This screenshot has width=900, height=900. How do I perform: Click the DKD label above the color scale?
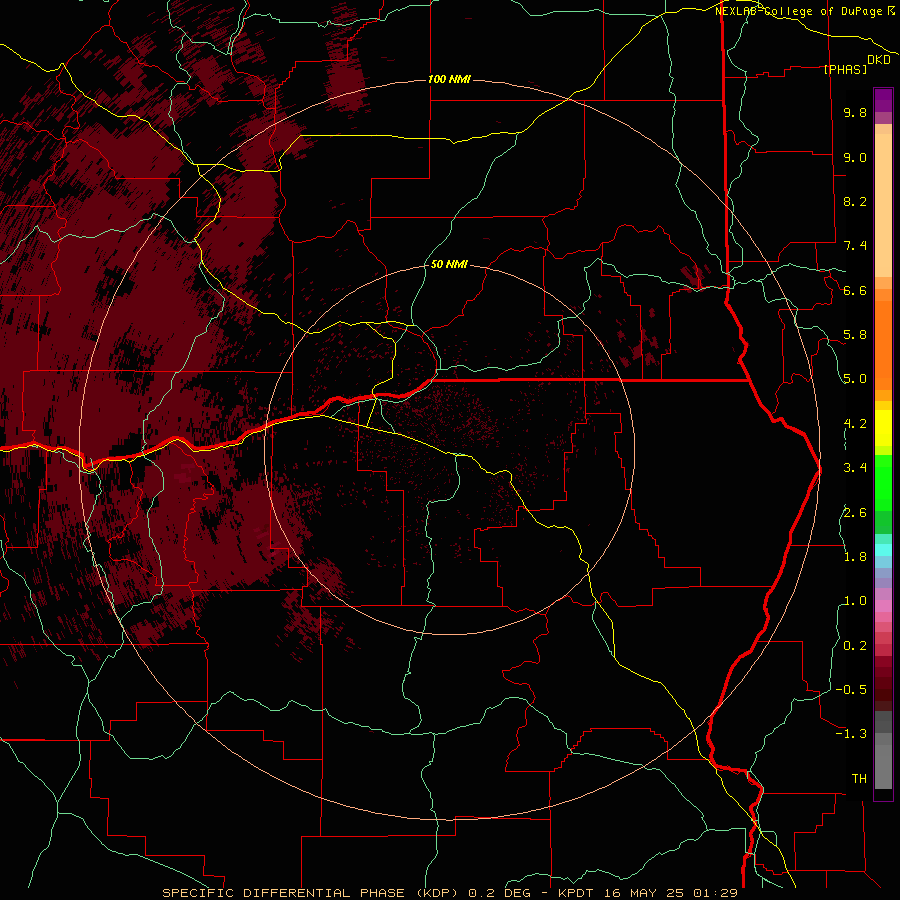point(879,60)
